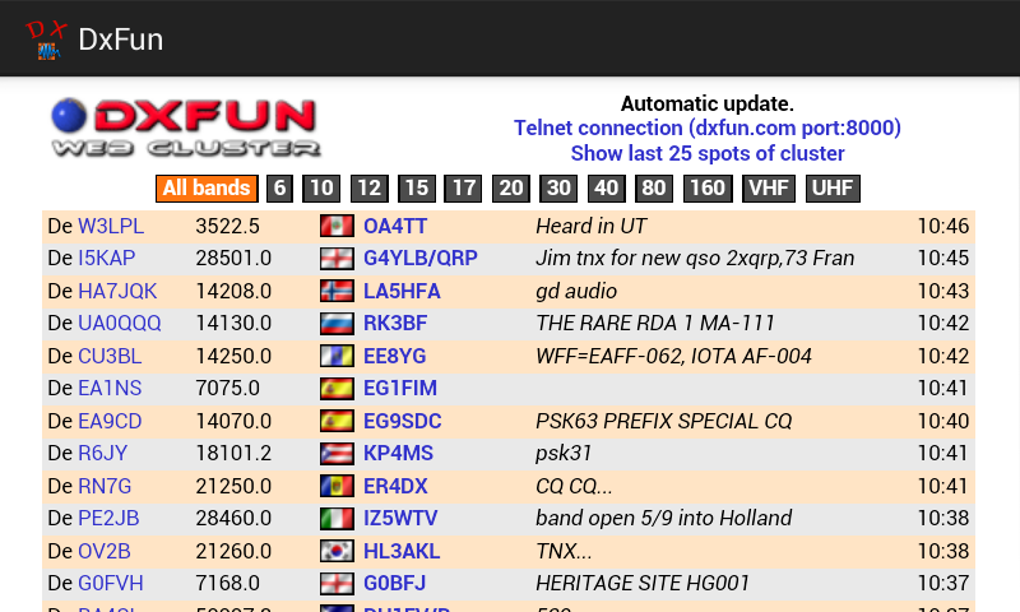The height and width of the screenshot is (612, 1020).
Task: Click the DXFUN Web Cluster banner logo
Action: tap(185, 127)
